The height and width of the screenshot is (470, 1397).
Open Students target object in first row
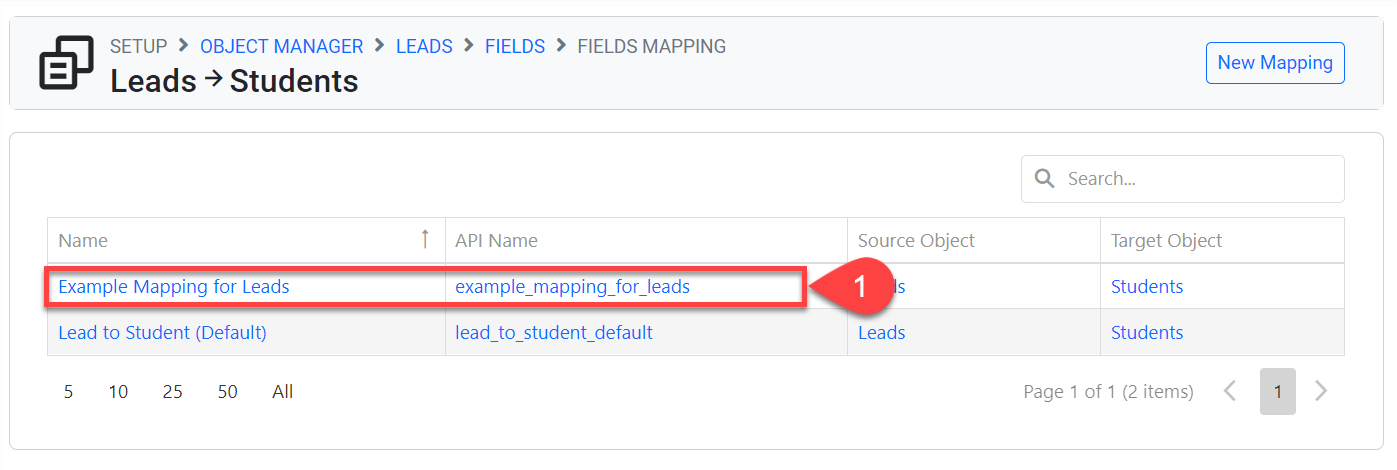click(1146, 287)
